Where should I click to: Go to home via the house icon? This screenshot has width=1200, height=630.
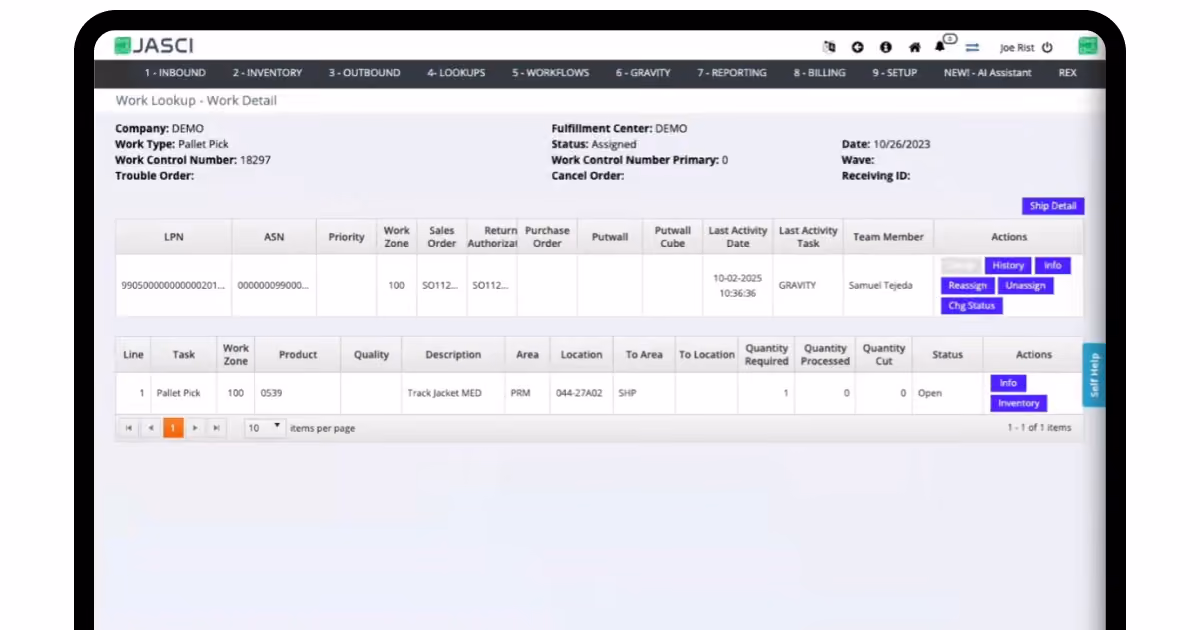pos(914,47)
